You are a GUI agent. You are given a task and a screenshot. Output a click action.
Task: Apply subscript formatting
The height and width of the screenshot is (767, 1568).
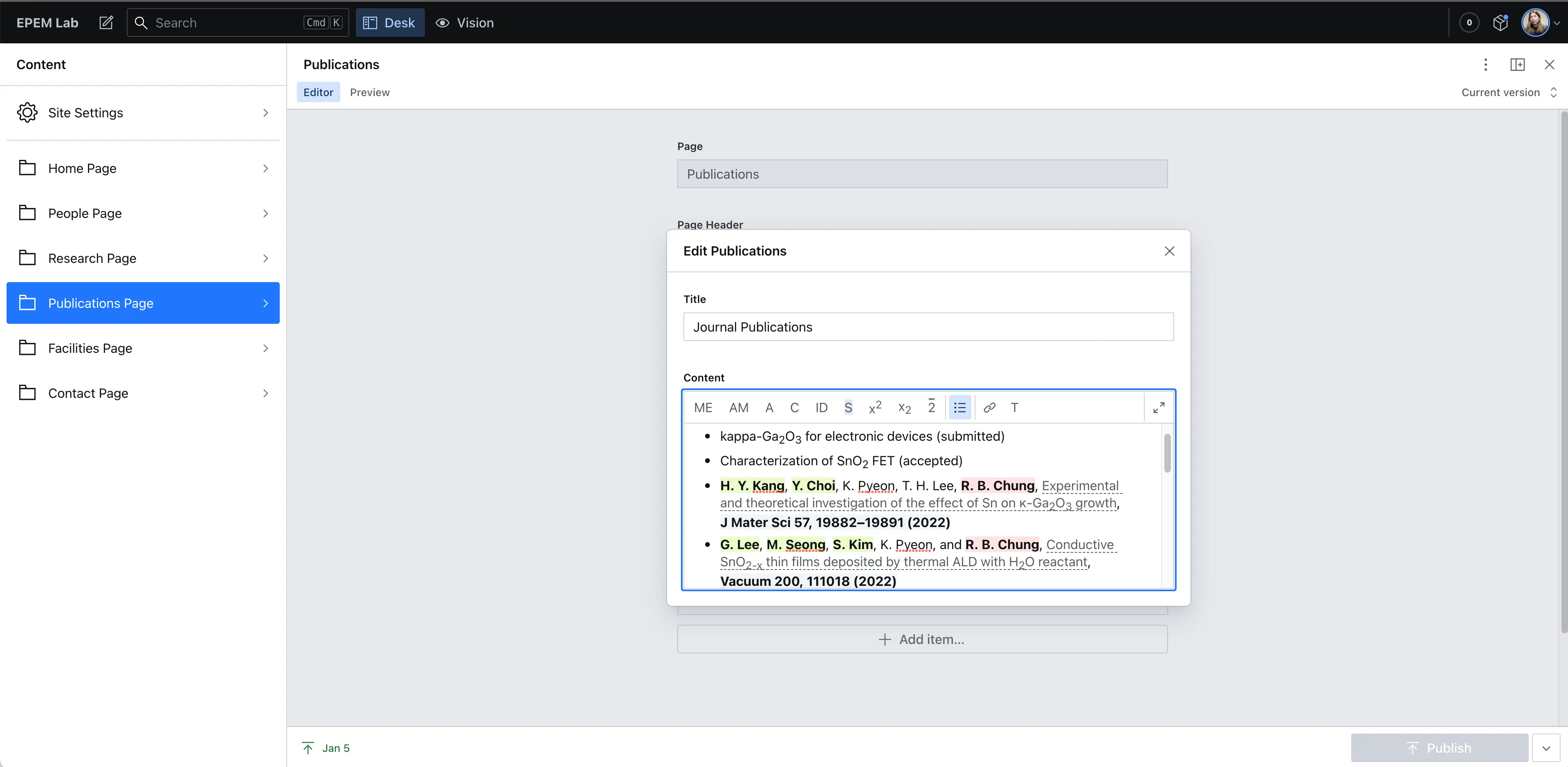905,408
